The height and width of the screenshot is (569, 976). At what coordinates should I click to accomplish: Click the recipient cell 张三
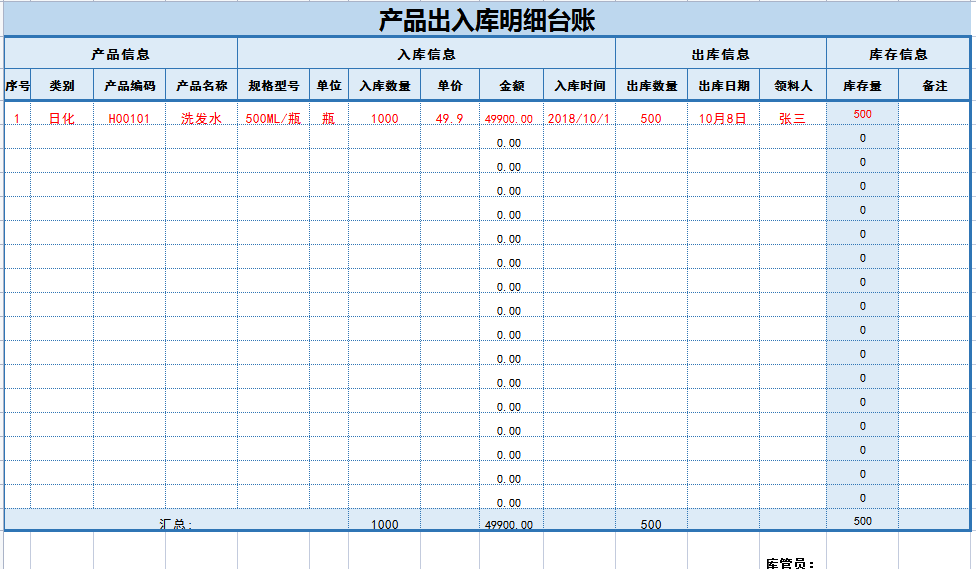coord(793,113)
